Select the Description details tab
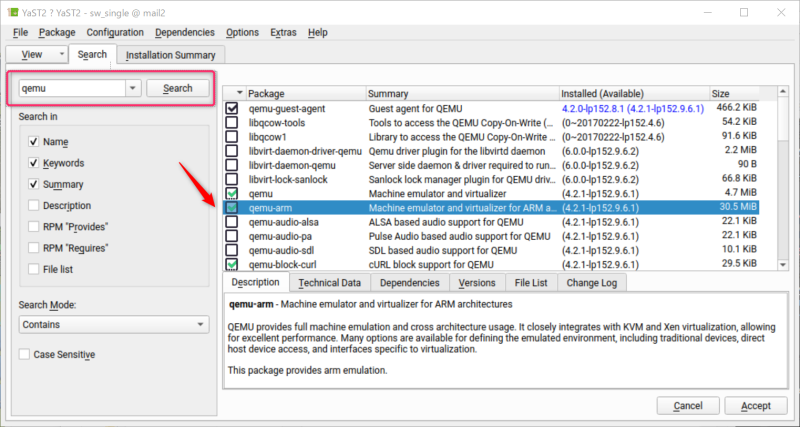 click(256, 282)
